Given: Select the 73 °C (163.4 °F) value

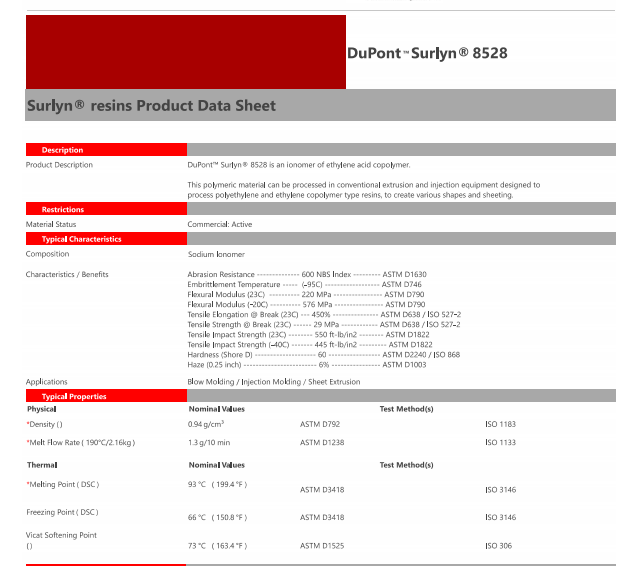Looking at the screenshot, I should point(218,546).
